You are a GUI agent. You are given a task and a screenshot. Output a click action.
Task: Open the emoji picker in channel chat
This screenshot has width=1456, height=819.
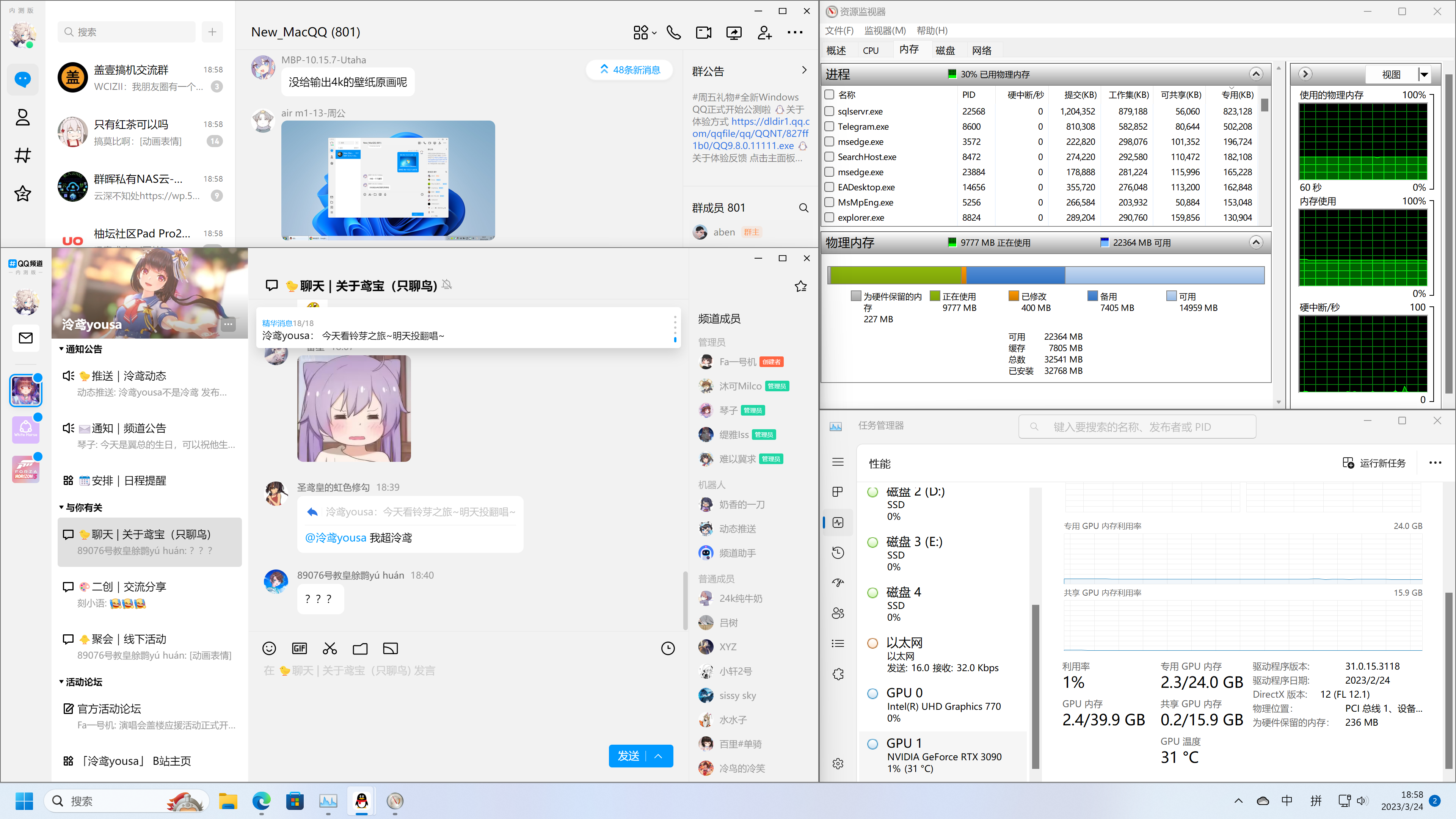(269, 648)
